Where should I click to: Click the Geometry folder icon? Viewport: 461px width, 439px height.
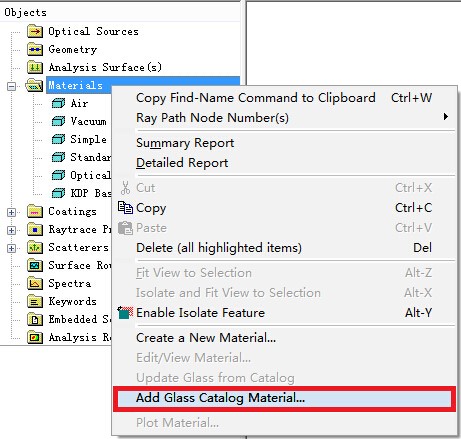pyautogui.click(x=35, y=49)
